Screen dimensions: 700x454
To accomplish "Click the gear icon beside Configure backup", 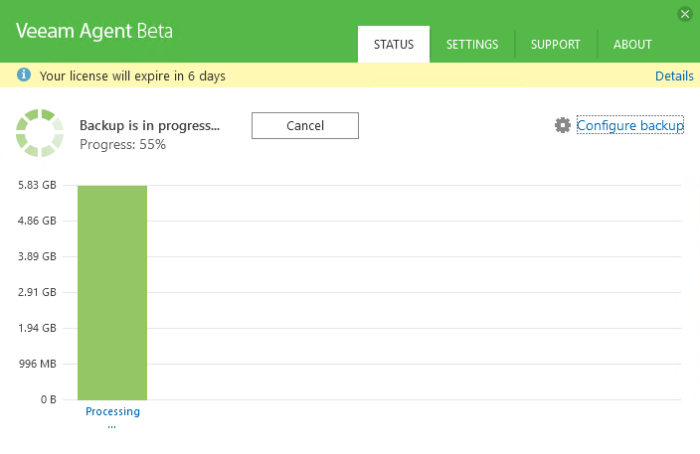I will click(562, 125).
